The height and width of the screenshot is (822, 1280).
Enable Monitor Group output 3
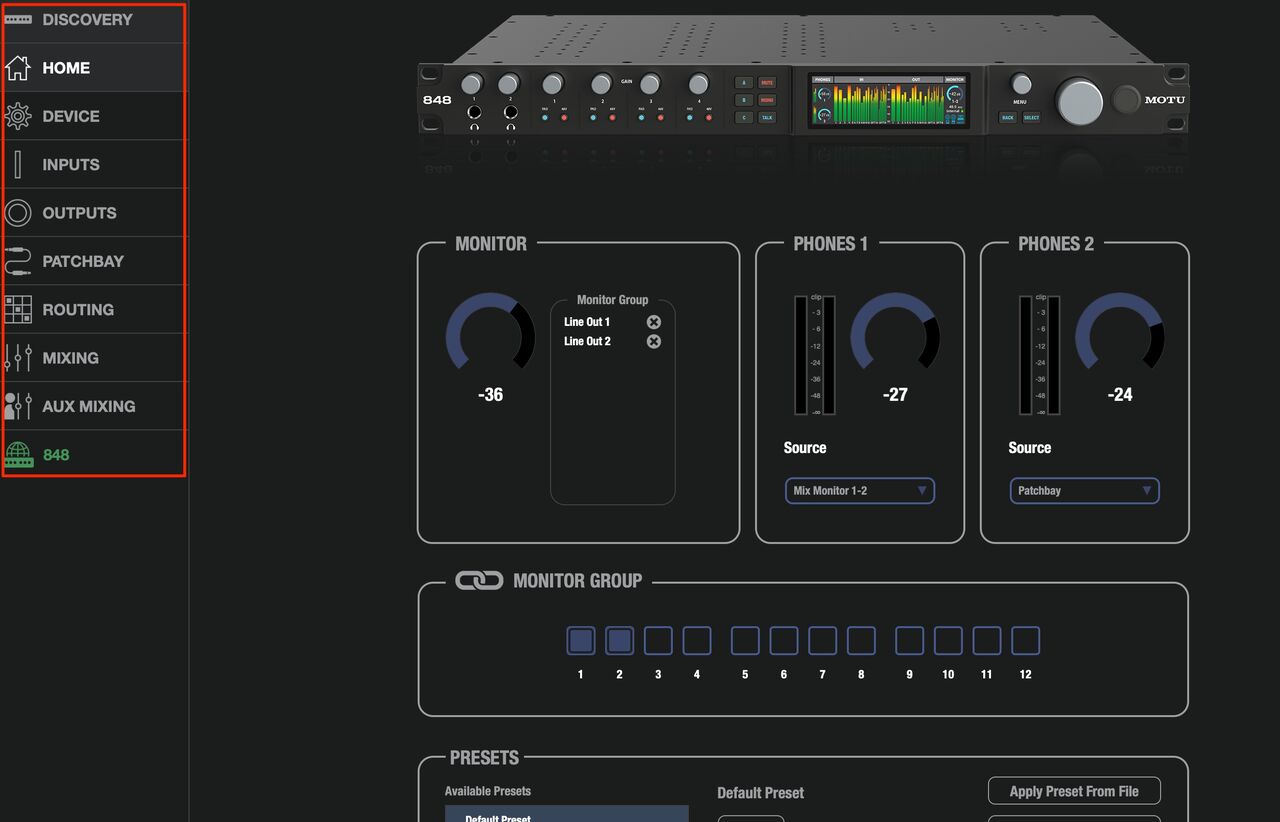click(658, 641)
